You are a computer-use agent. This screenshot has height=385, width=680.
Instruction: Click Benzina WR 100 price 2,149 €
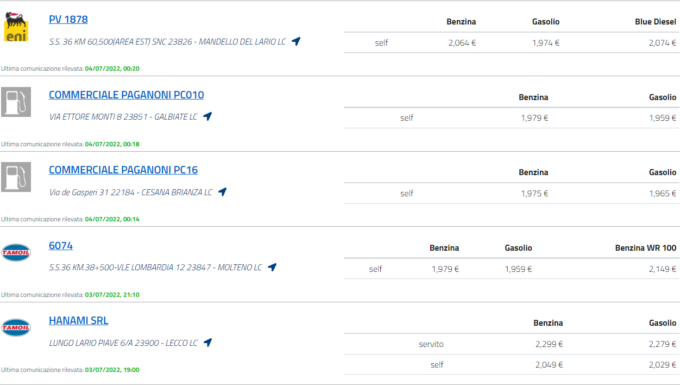coord(662,269)
